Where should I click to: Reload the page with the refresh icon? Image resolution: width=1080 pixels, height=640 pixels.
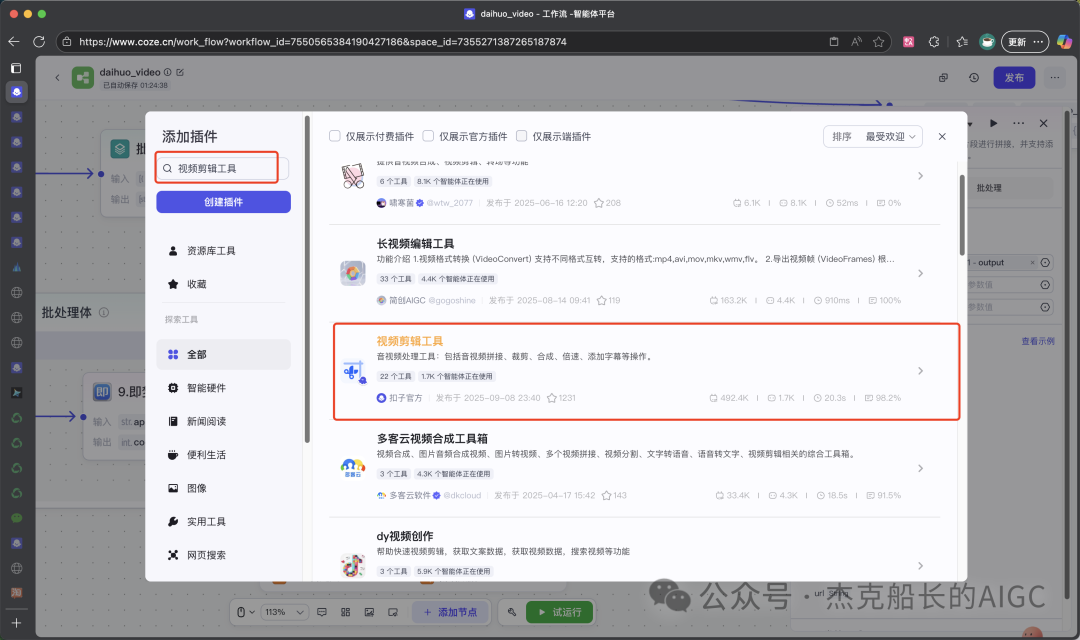point(39,41)
